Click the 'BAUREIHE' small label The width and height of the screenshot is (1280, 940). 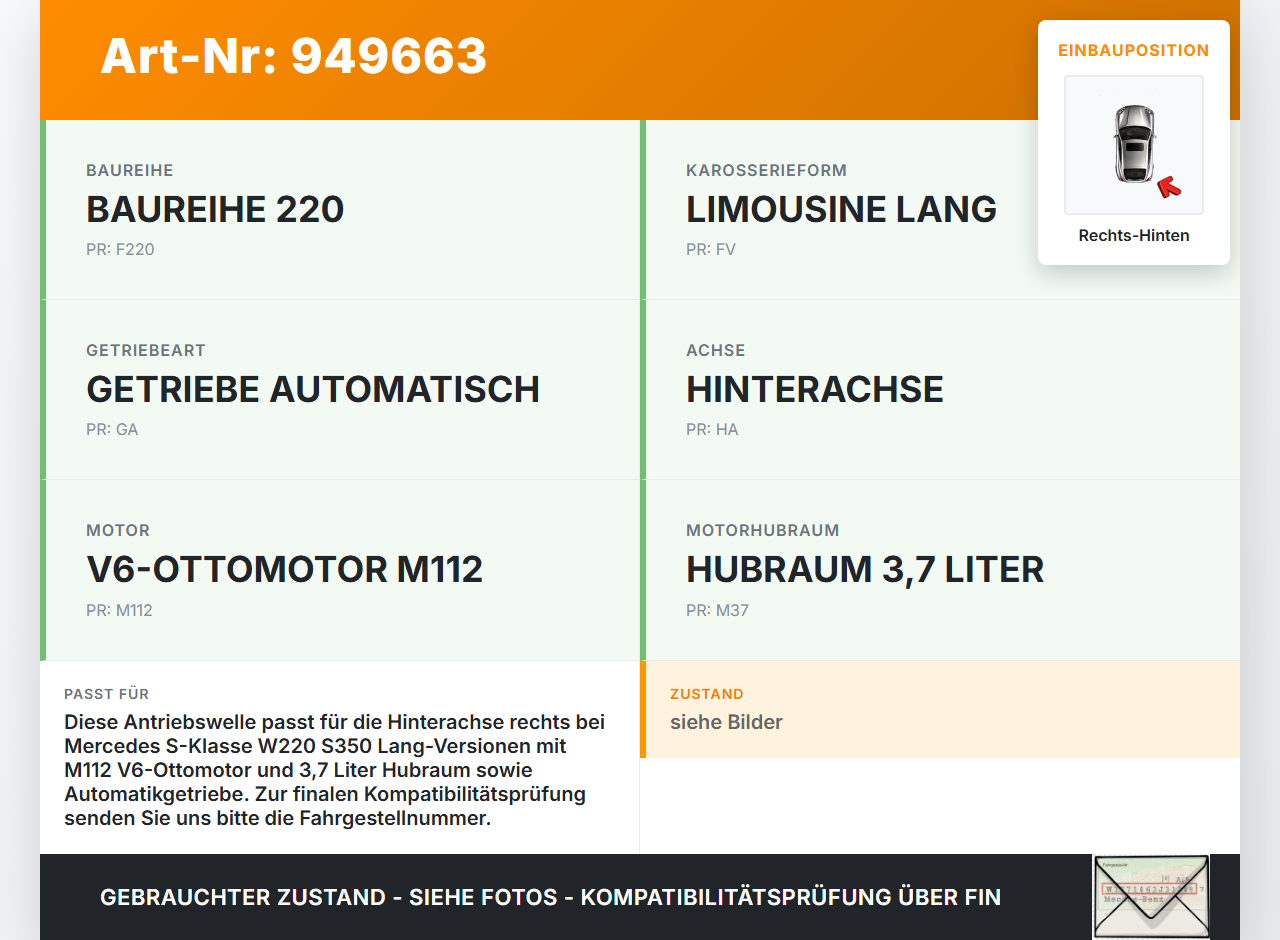tap(130, 171)
